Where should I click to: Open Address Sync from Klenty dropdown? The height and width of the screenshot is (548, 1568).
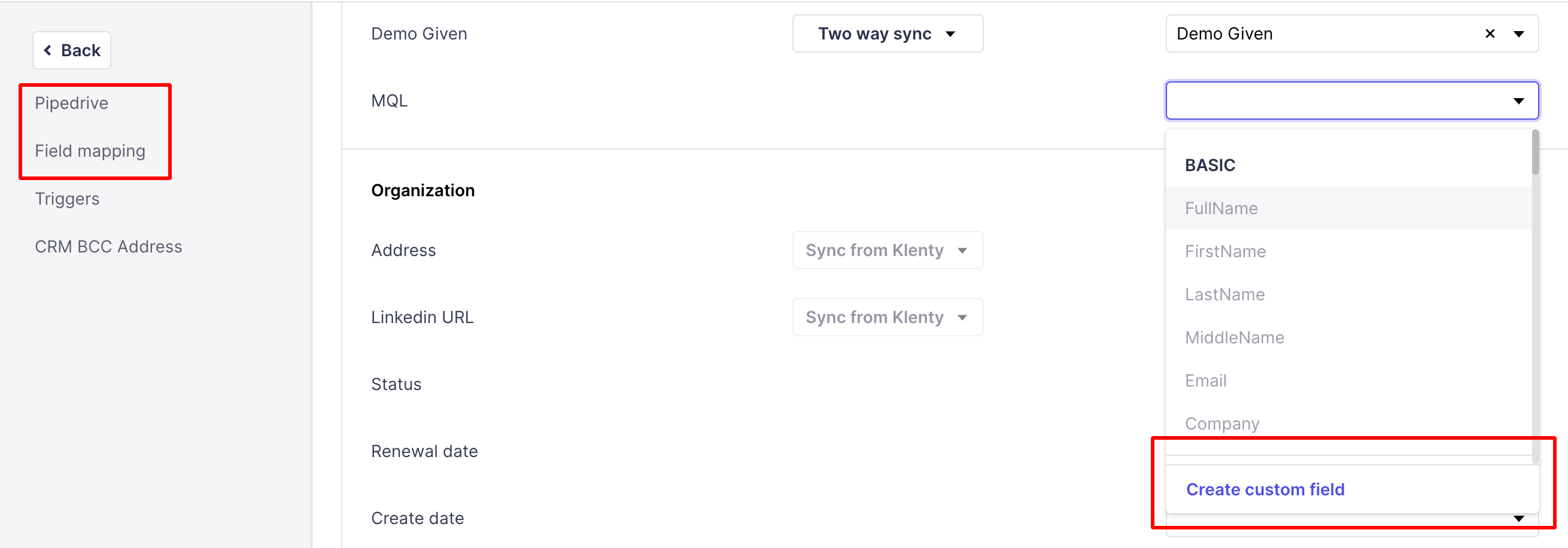(887, 251)
